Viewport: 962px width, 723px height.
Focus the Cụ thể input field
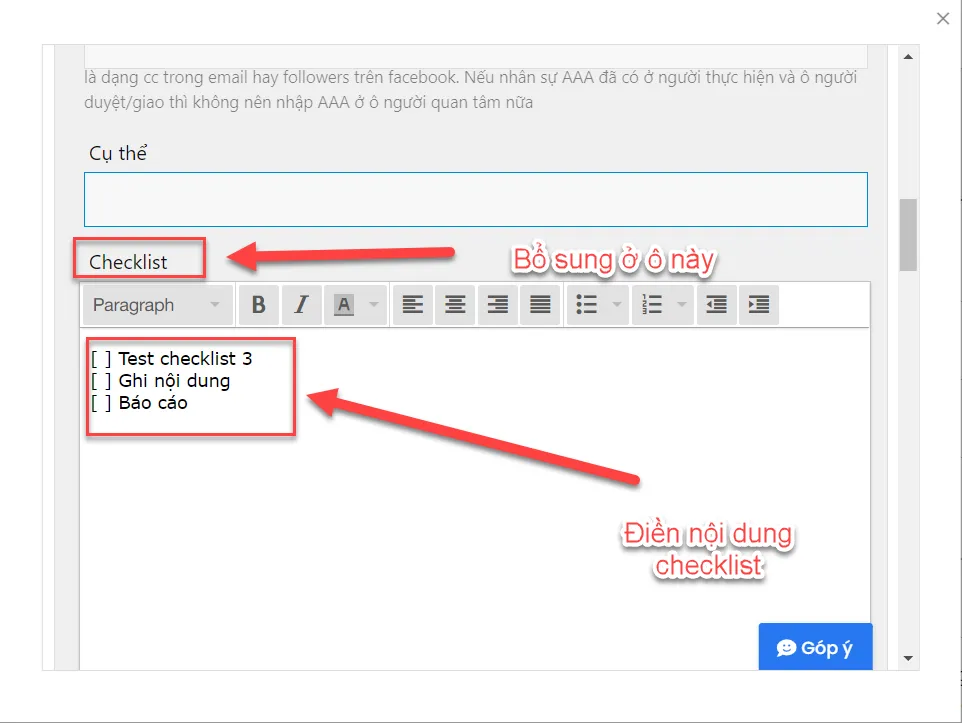pos(475,199)
